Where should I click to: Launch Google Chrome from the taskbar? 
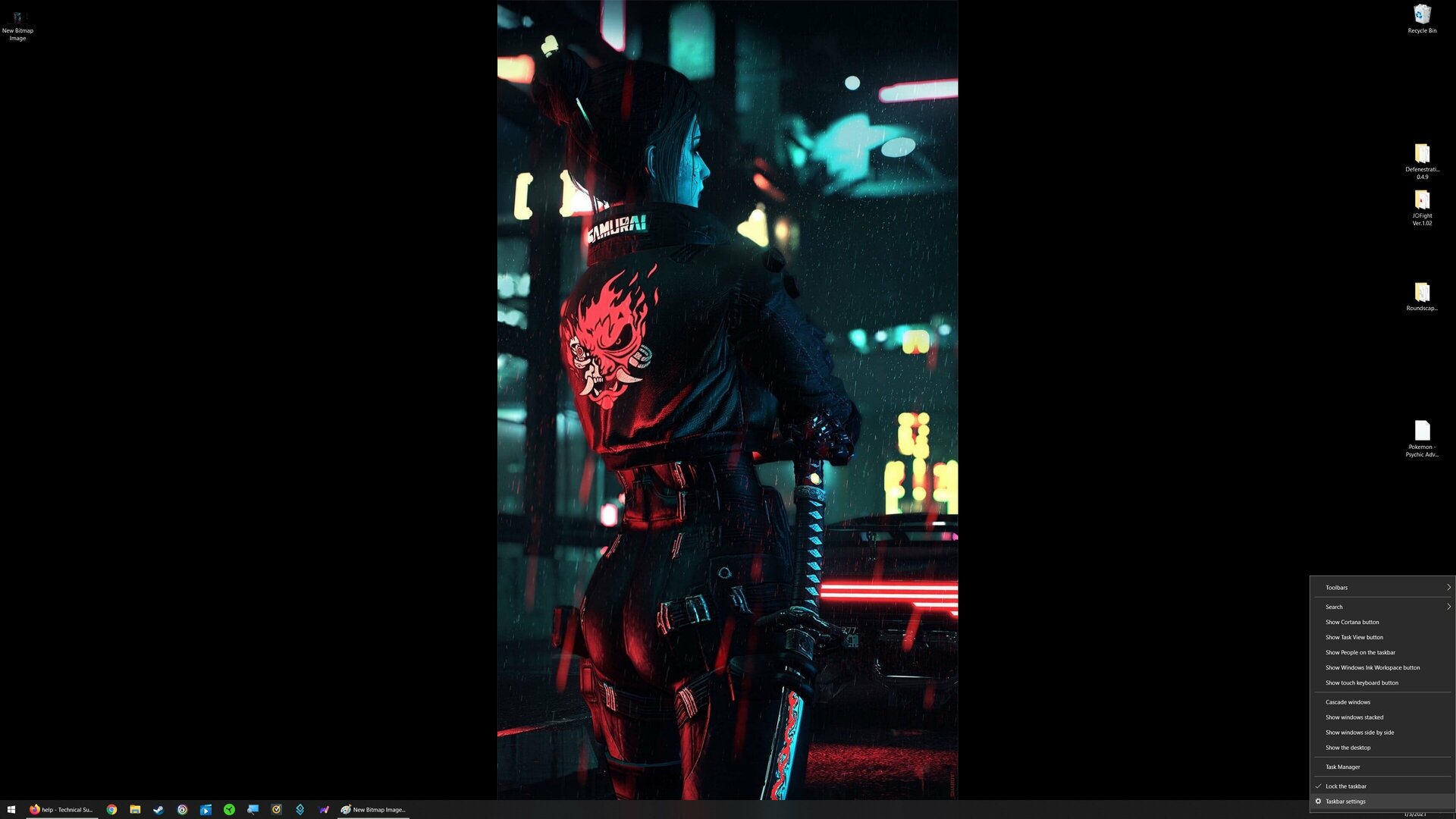pos(111,809)
